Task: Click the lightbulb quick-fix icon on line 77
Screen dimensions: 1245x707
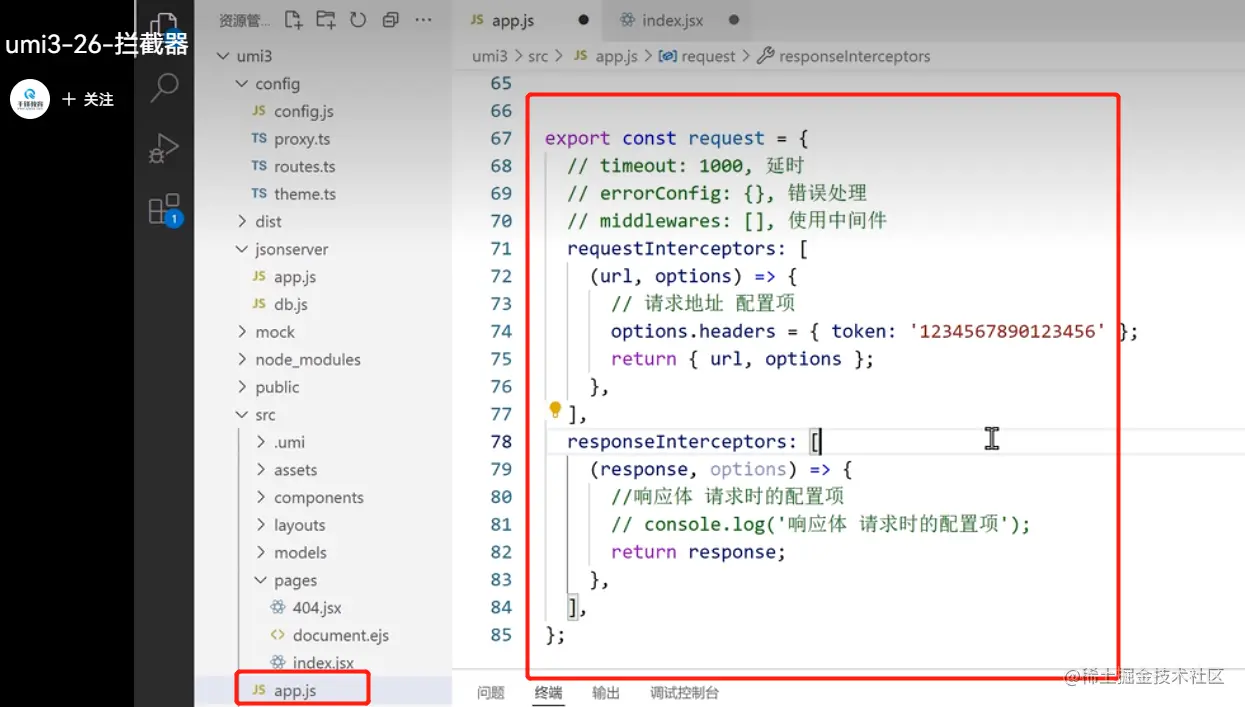Action: (x=556, y=409)
